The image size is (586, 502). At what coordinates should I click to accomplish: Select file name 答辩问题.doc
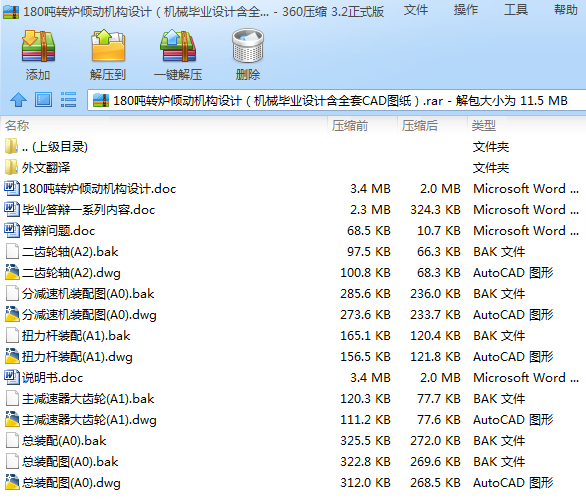[x=59, y=231]
